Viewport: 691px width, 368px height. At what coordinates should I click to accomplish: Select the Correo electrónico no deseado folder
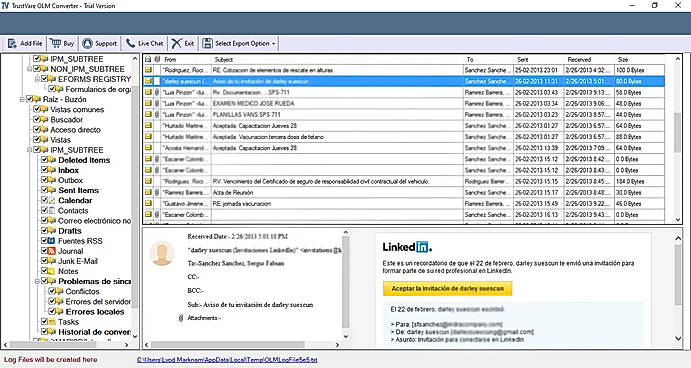(x=94, y=220)
